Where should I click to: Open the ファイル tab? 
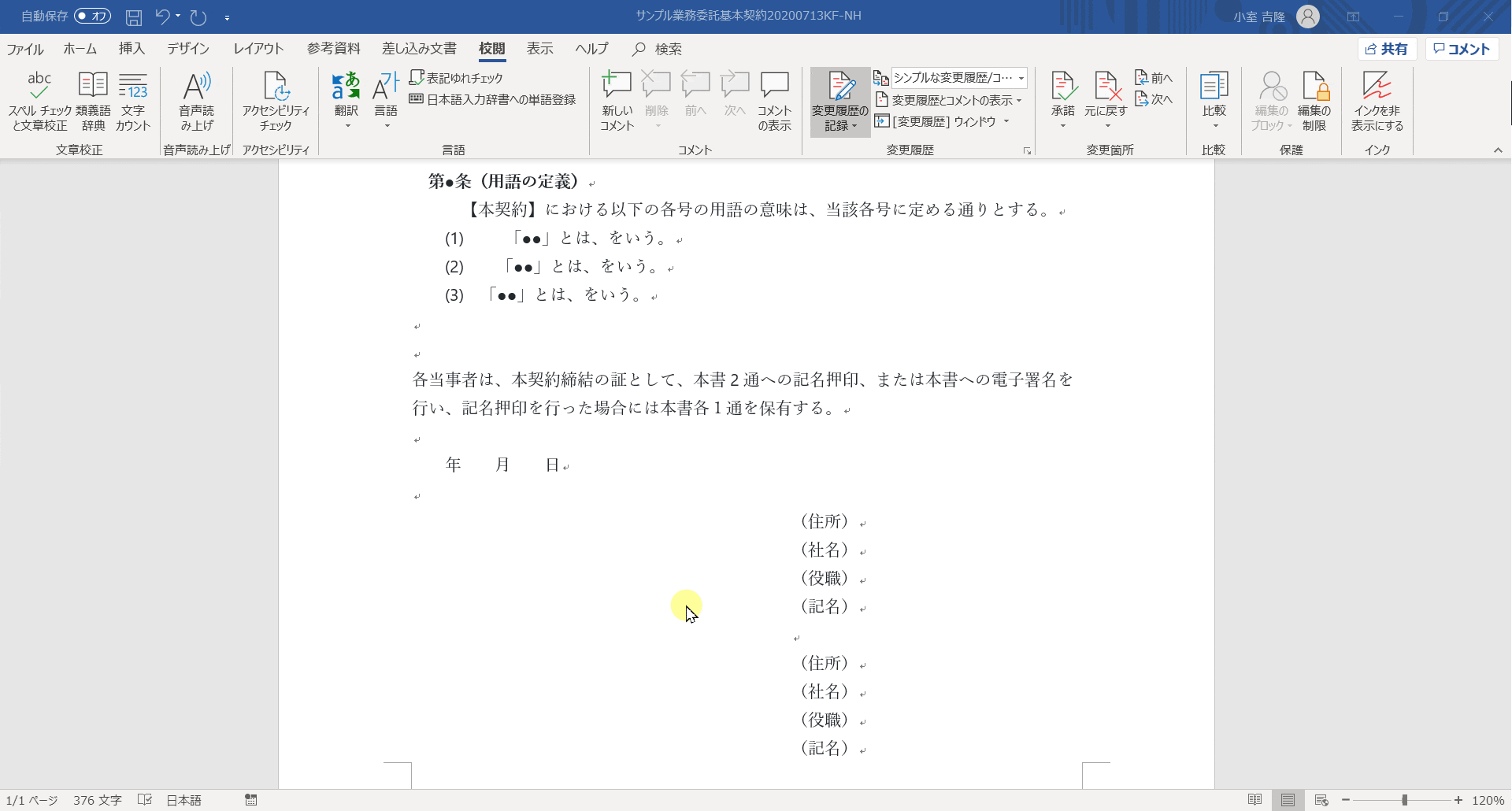pyautogui.click(x=25, y=49)
